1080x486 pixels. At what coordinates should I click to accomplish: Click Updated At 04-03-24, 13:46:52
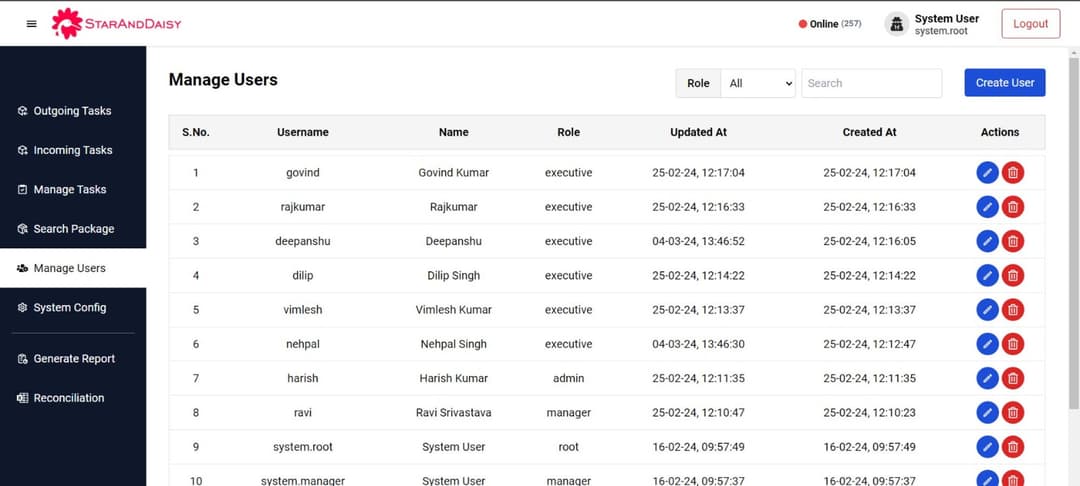[x=698, y=242]
